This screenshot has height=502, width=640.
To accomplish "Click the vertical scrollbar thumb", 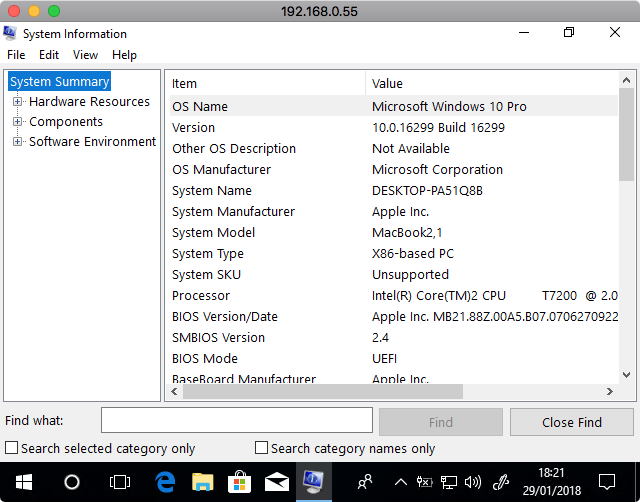I will [627, 134].
